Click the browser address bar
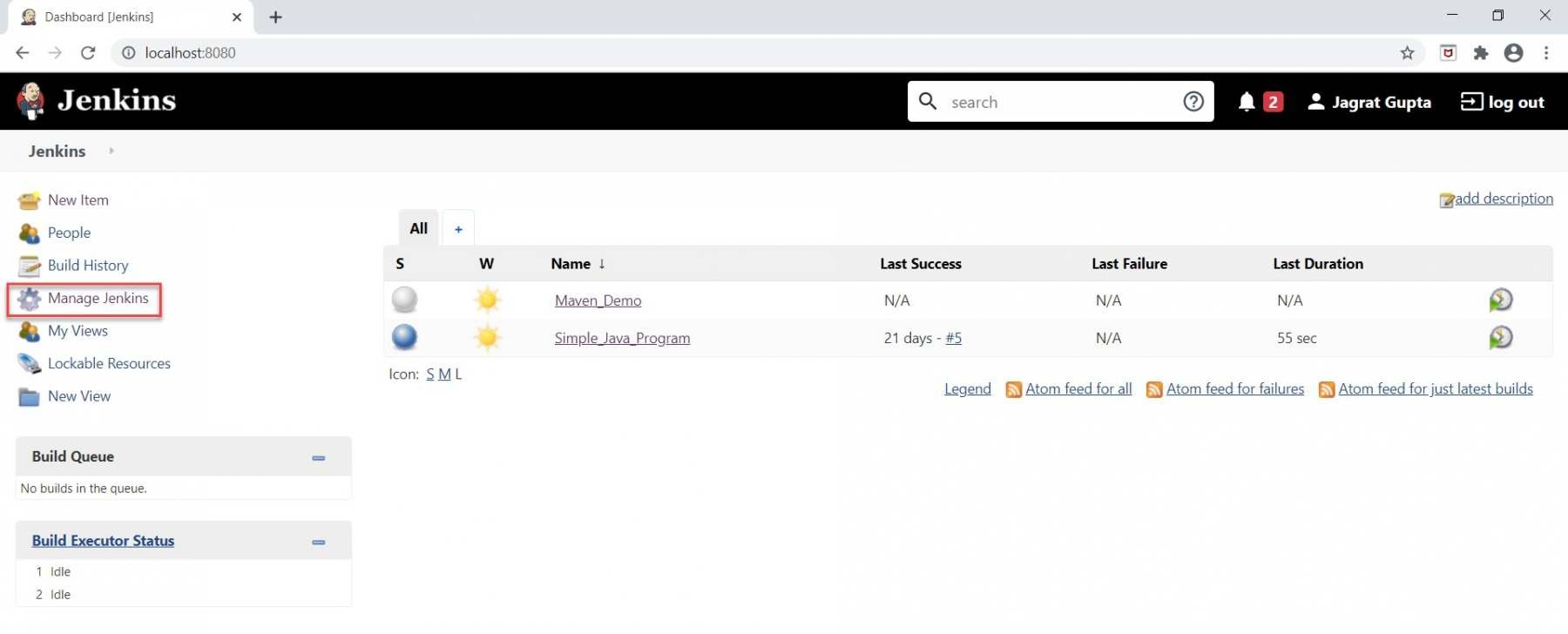This screenshot has height=634, width=1568. [767, 53]
